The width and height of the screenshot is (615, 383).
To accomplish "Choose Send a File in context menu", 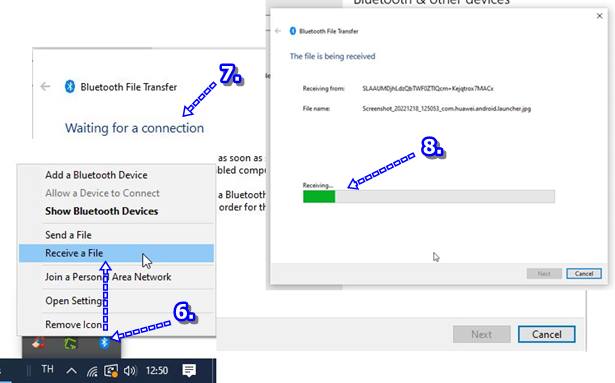I will coord(68,235).
